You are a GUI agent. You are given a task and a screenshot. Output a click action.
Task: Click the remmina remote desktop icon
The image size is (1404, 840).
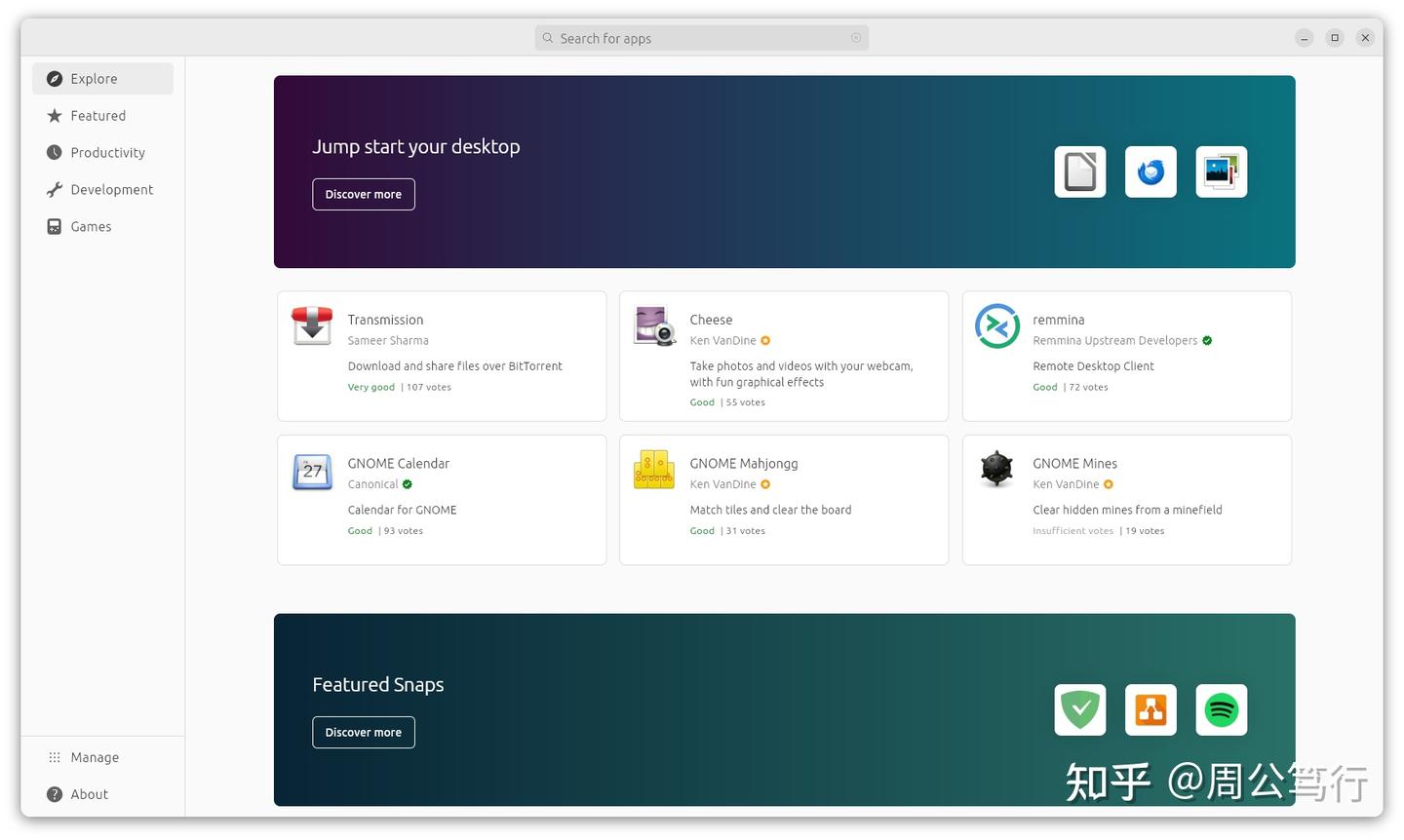pos(996,326)
